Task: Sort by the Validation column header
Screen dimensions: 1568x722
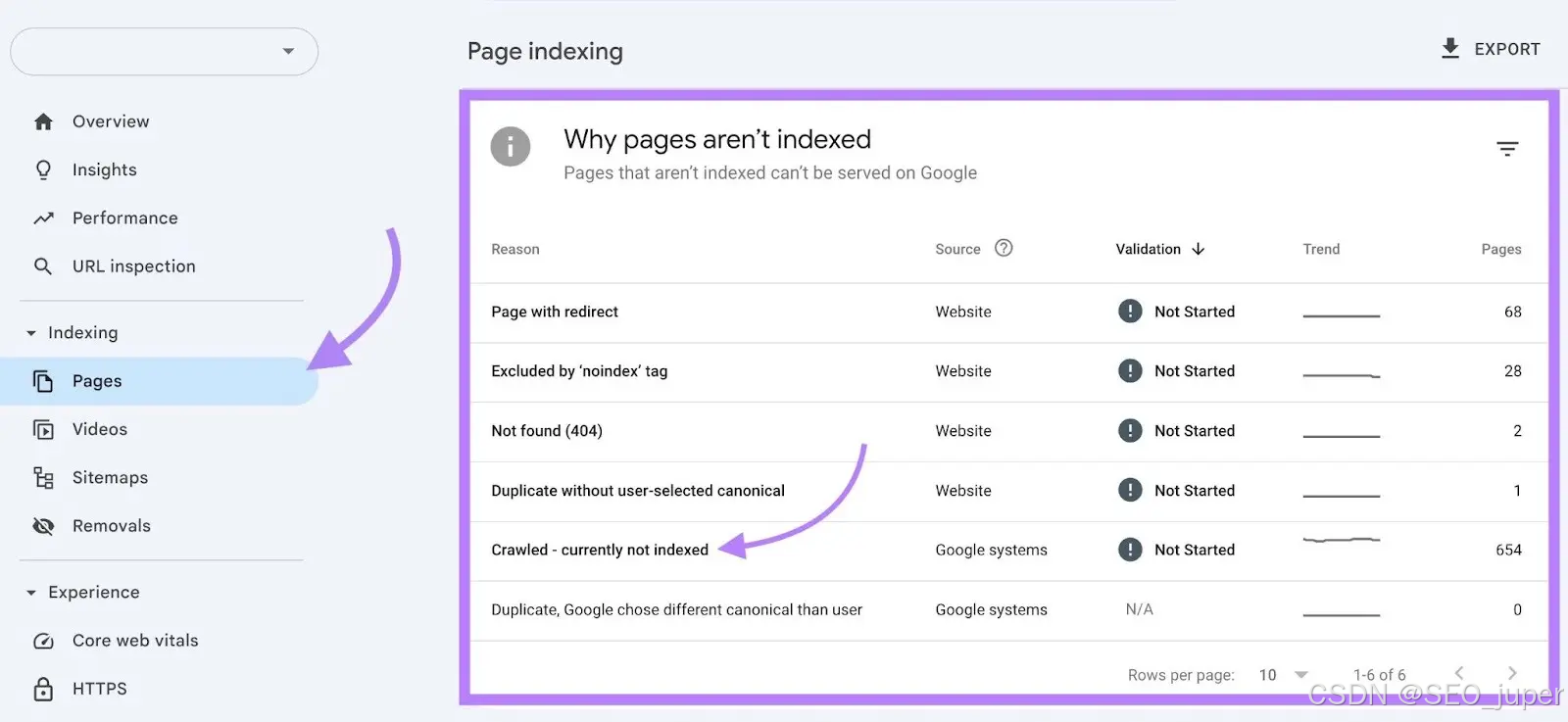Action: pyautogui.click(x=1148, y=249)
